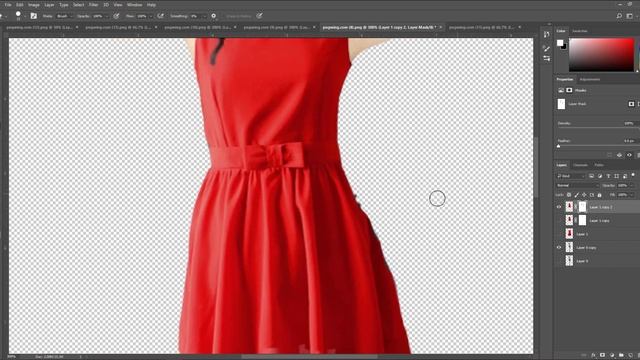
Task: Click load selection from mask icon
Action: coord(610,155)
